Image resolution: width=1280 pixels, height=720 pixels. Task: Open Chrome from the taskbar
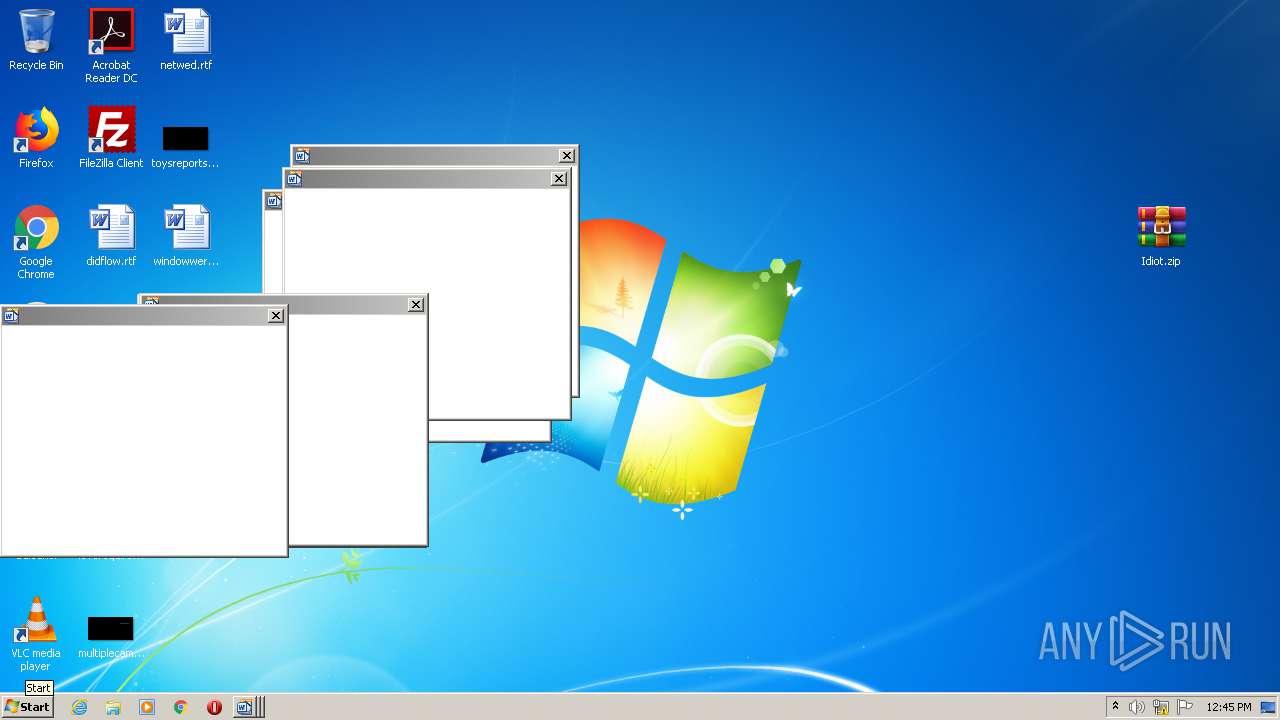(180, 707)
